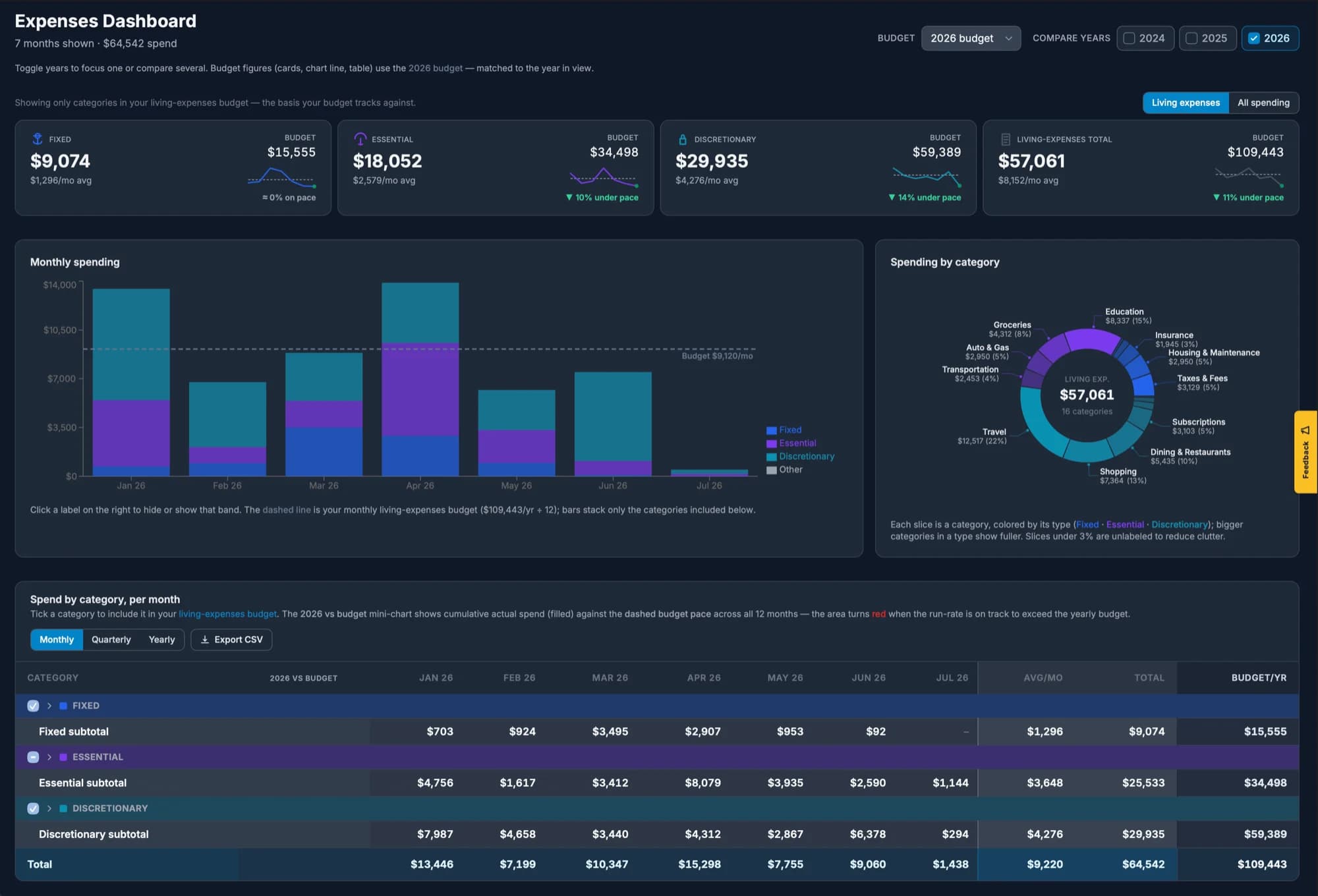Enable the 2024 compare year checkbox
The image size is (1318, 896).
tap(1130, 38)
